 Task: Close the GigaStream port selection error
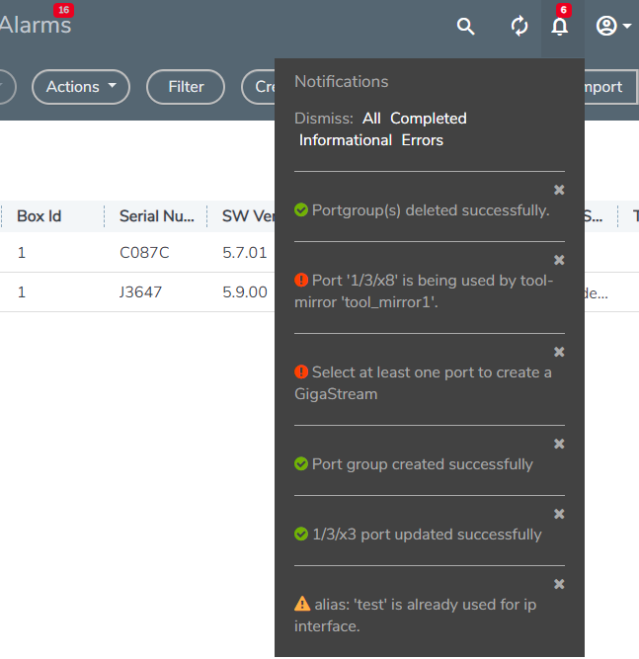point(559,352)
